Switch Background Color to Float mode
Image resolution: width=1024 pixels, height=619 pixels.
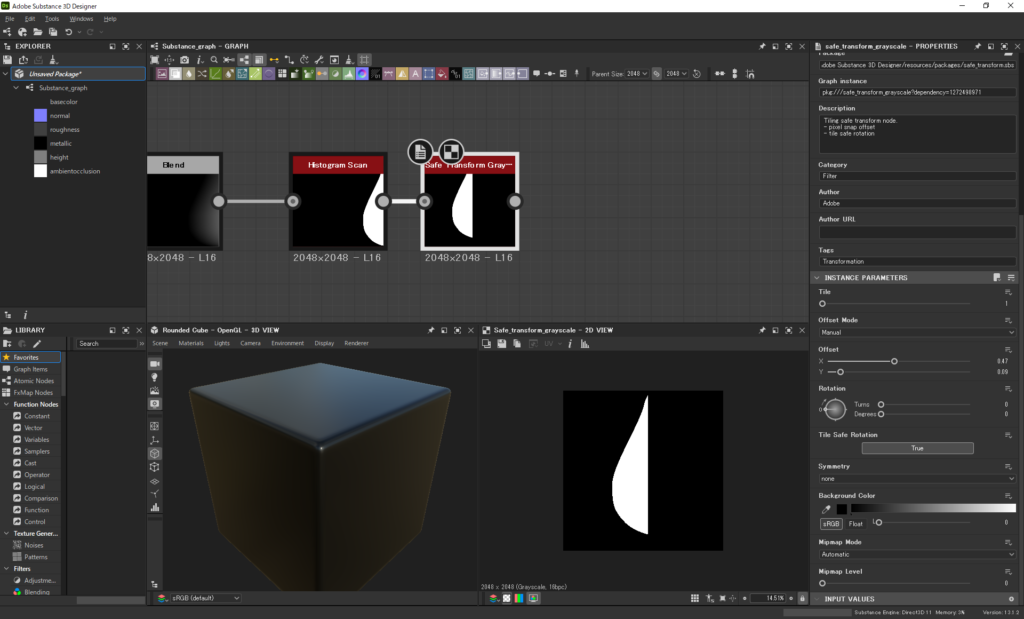[x=856, y=524]
